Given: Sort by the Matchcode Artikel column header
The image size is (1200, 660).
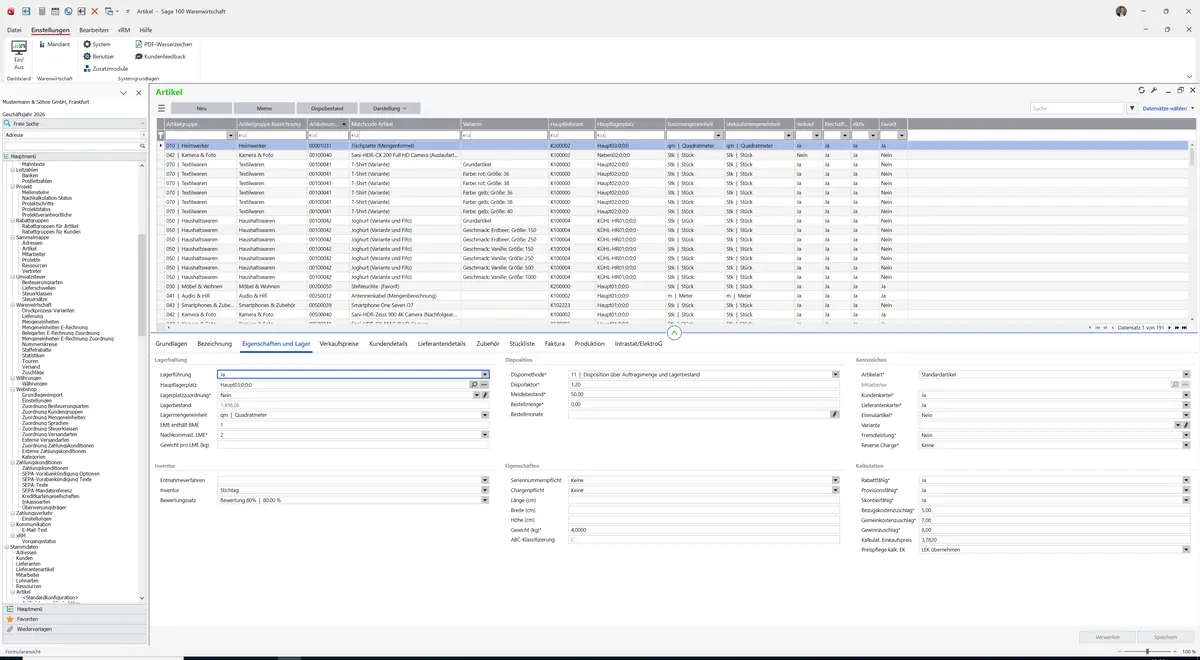Looking at the screenshot, I should (x=404, y=124).
